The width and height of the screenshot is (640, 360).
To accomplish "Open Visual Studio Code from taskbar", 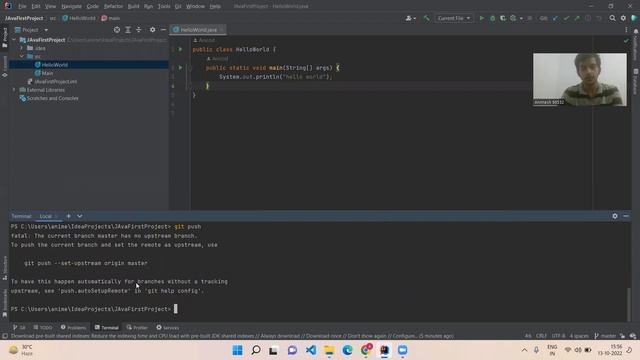I will [311, 350].
